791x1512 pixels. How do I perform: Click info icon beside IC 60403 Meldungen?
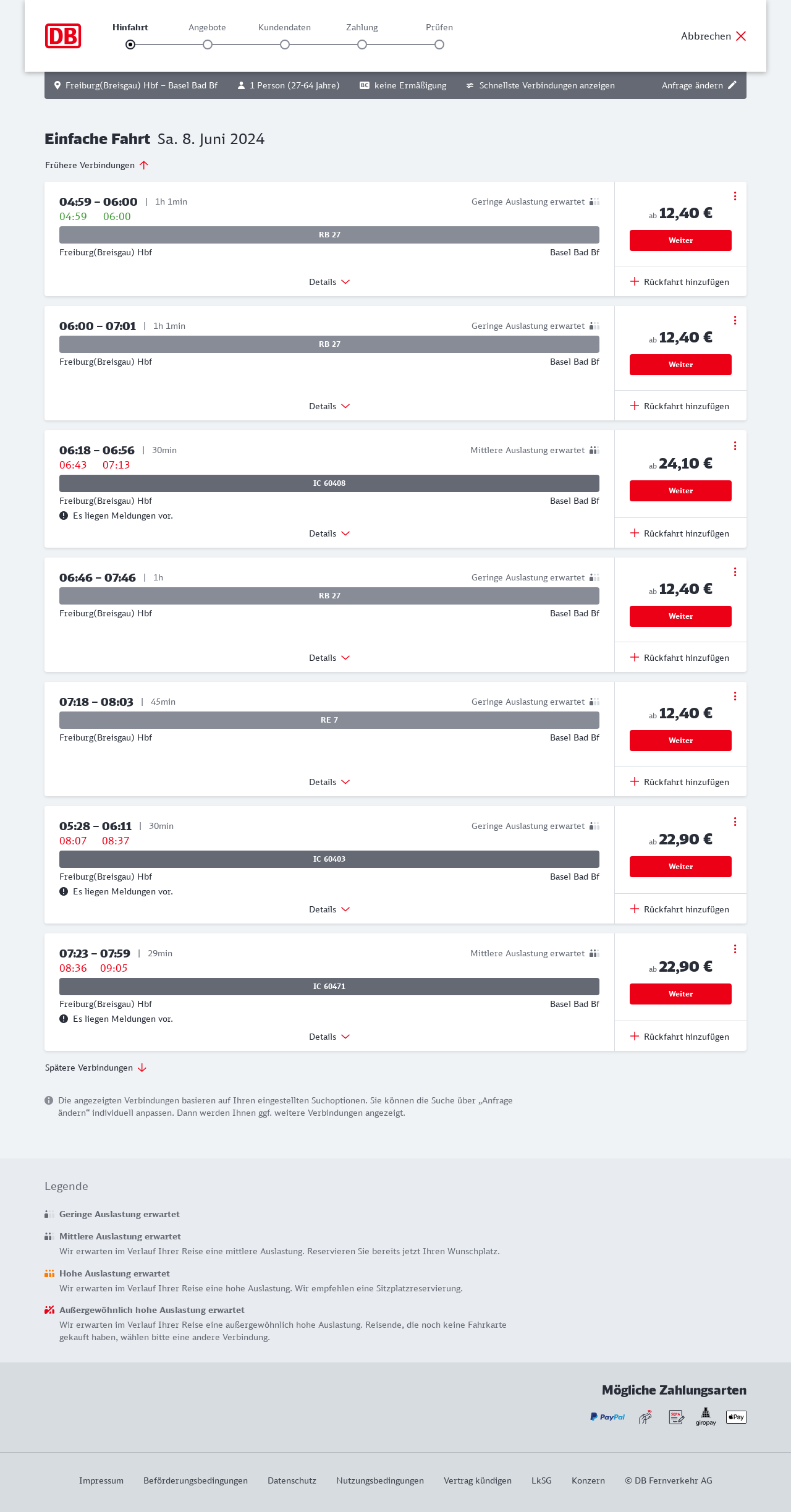click(64, 891)
